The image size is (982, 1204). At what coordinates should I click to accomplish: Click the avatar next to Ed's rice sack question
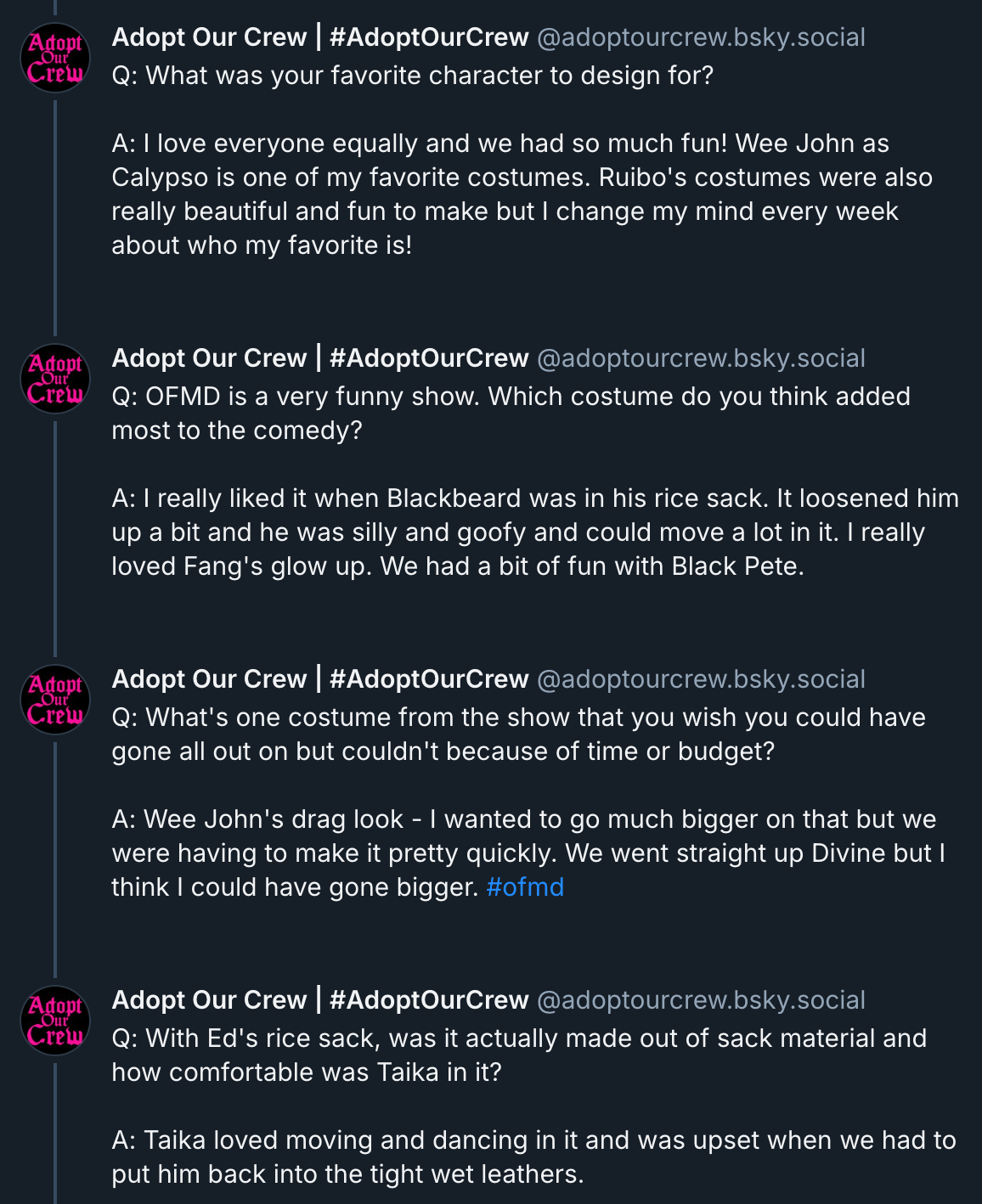point(55,1020)
